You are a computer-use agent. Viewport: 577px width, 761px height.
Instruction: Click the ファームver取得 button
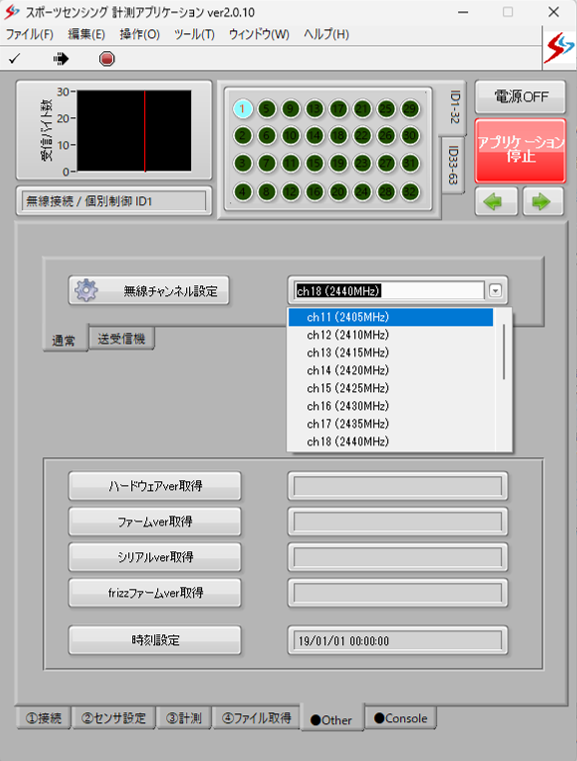(155, 522)
